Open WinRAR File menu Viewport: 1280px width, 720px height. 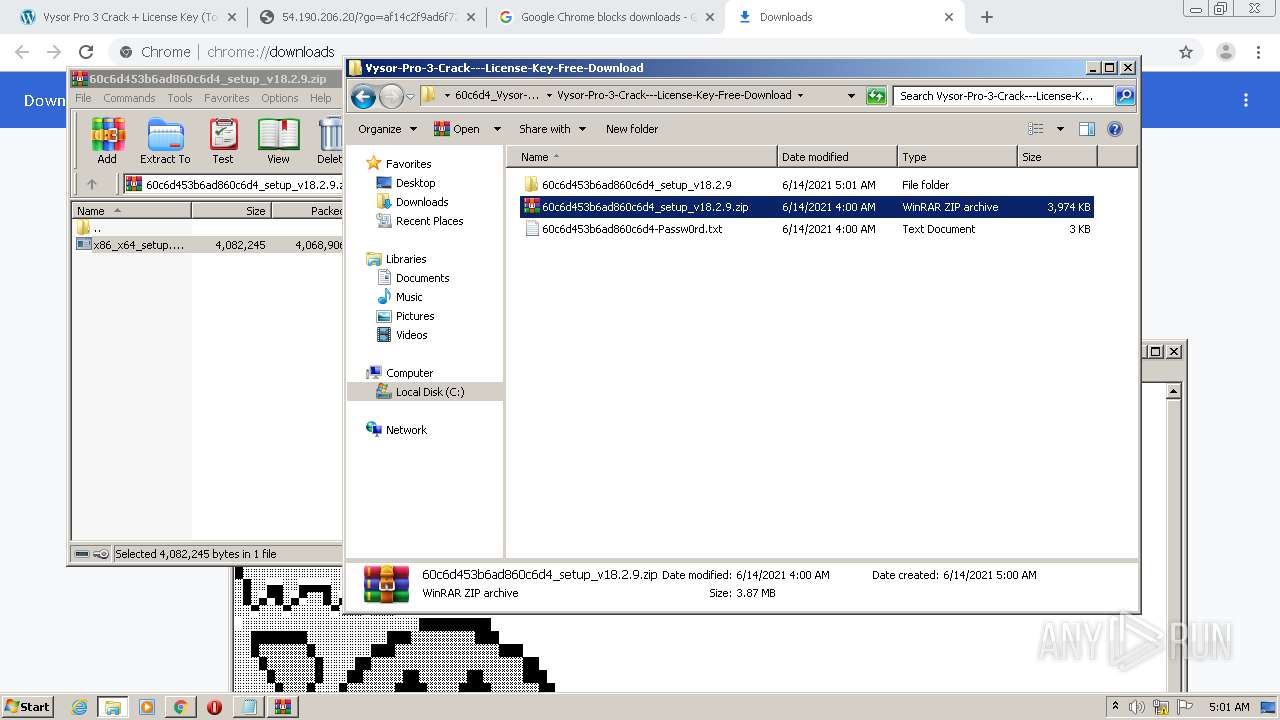click(x=83, y=98)
